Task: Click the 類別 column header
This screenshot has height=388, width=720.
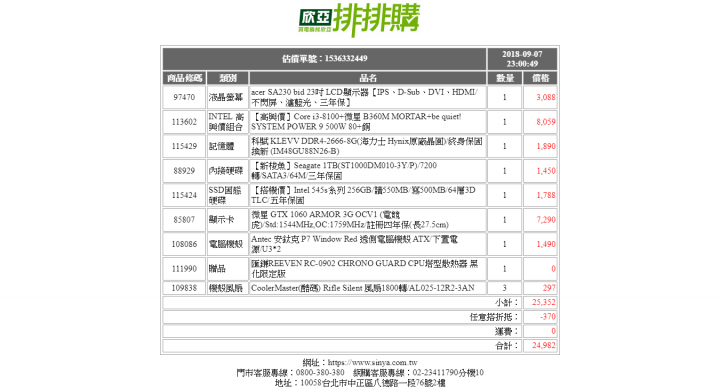Action: click(x=228, y=78)
